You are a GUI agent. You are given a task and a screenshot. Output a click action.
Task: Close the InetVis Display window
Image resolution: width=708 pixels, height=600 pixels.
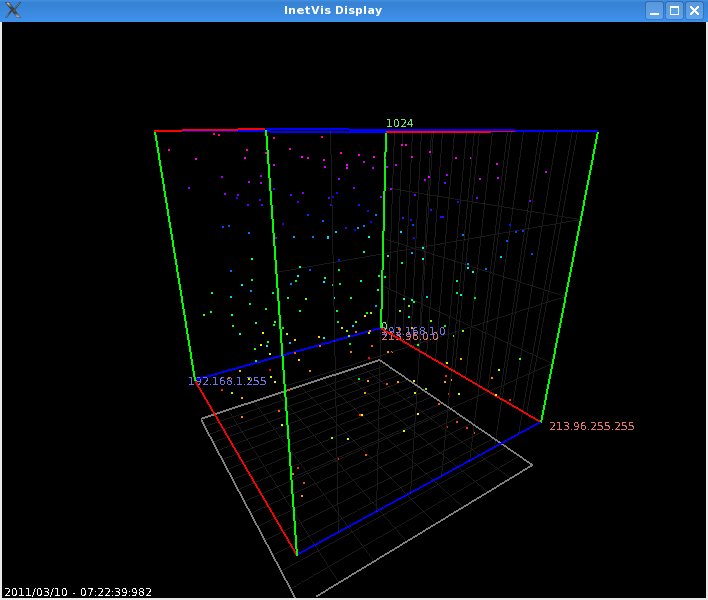pos(694,10)
